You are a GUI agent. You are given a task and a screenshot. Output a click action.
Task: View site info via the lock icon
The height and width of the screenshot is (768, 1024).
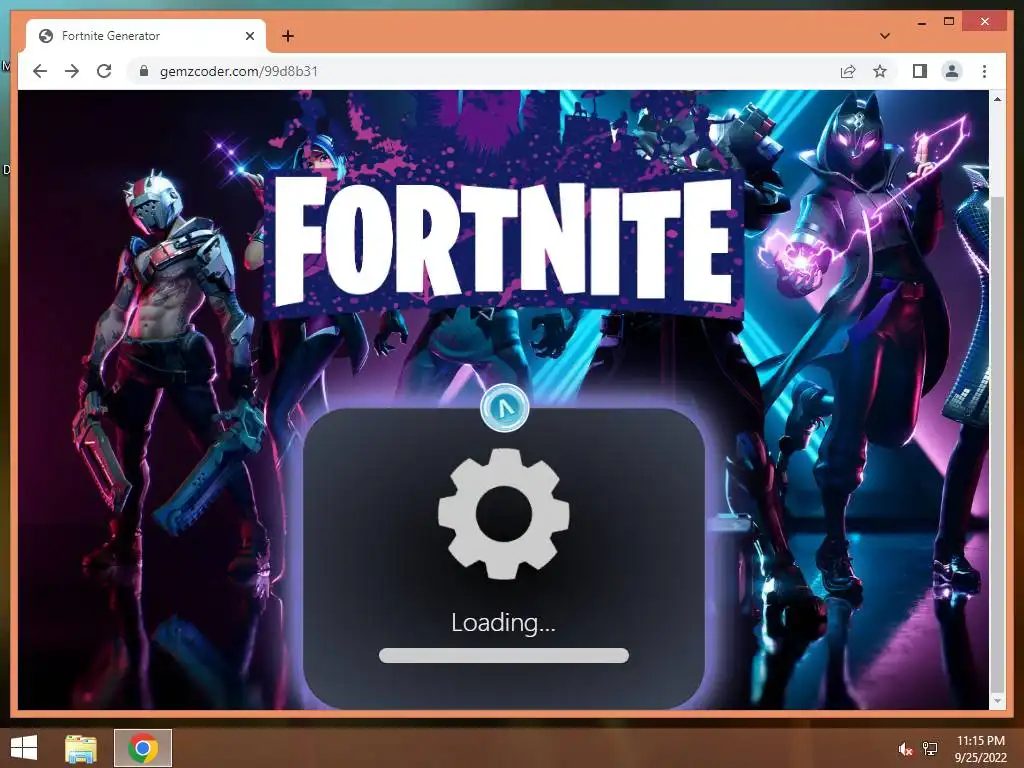(144, 71)
